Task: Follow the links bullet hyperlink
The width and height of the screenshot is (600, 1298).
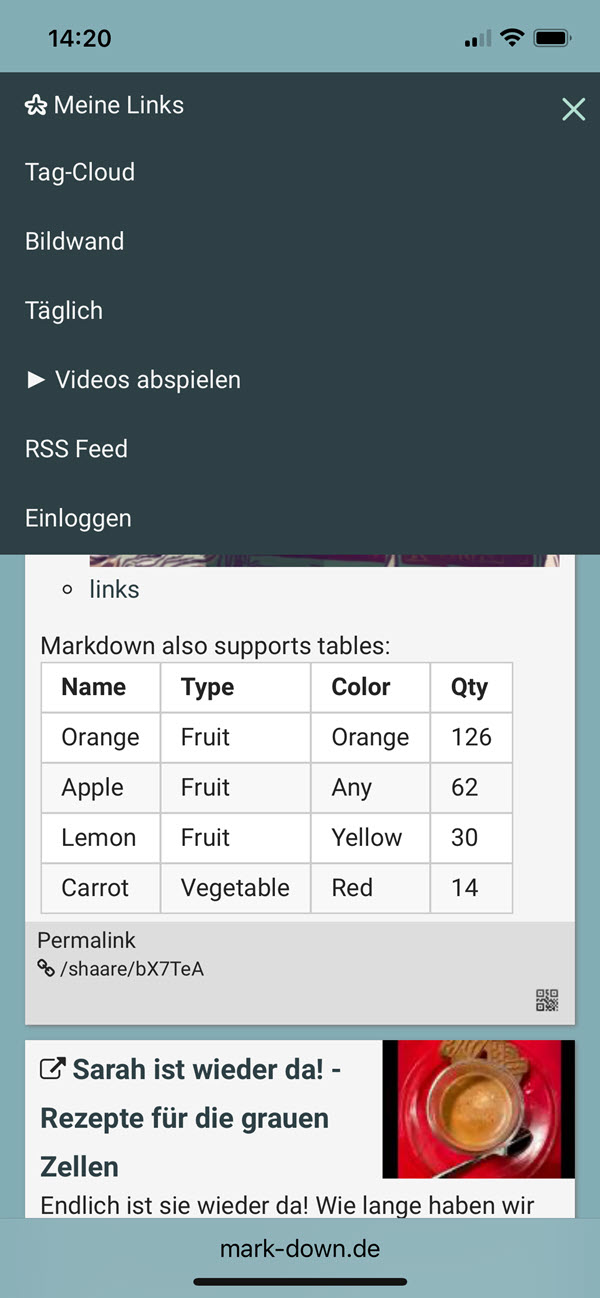Action: pos(114,589)
